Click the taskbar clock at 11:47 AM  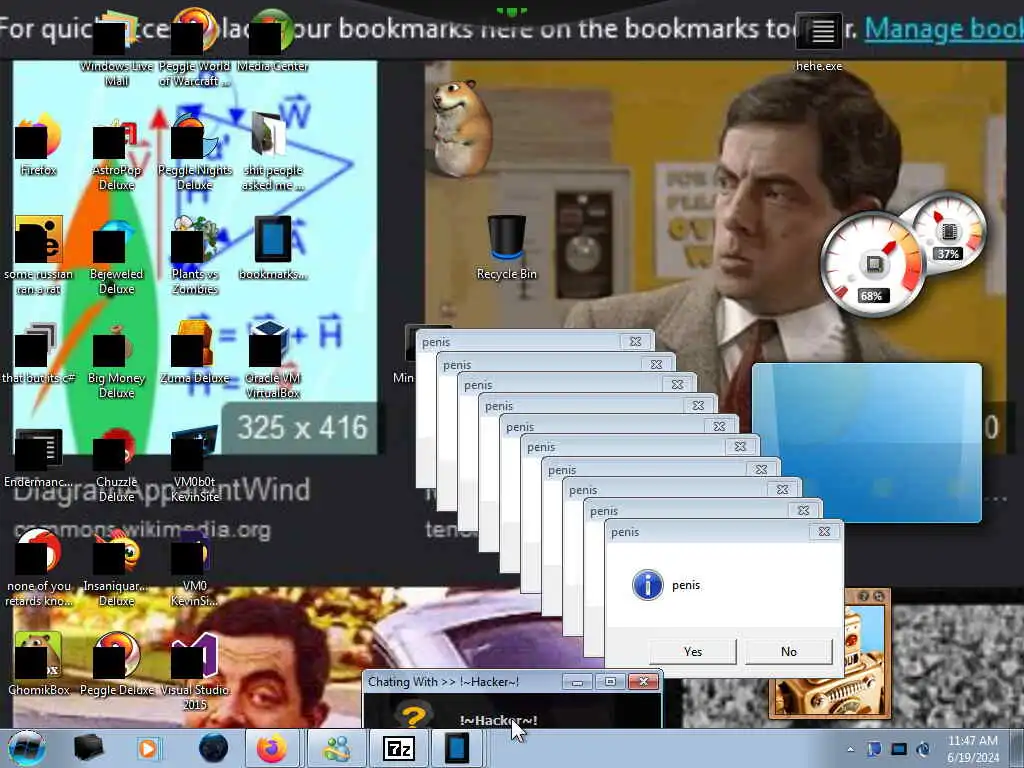click(x=973, y=749)
